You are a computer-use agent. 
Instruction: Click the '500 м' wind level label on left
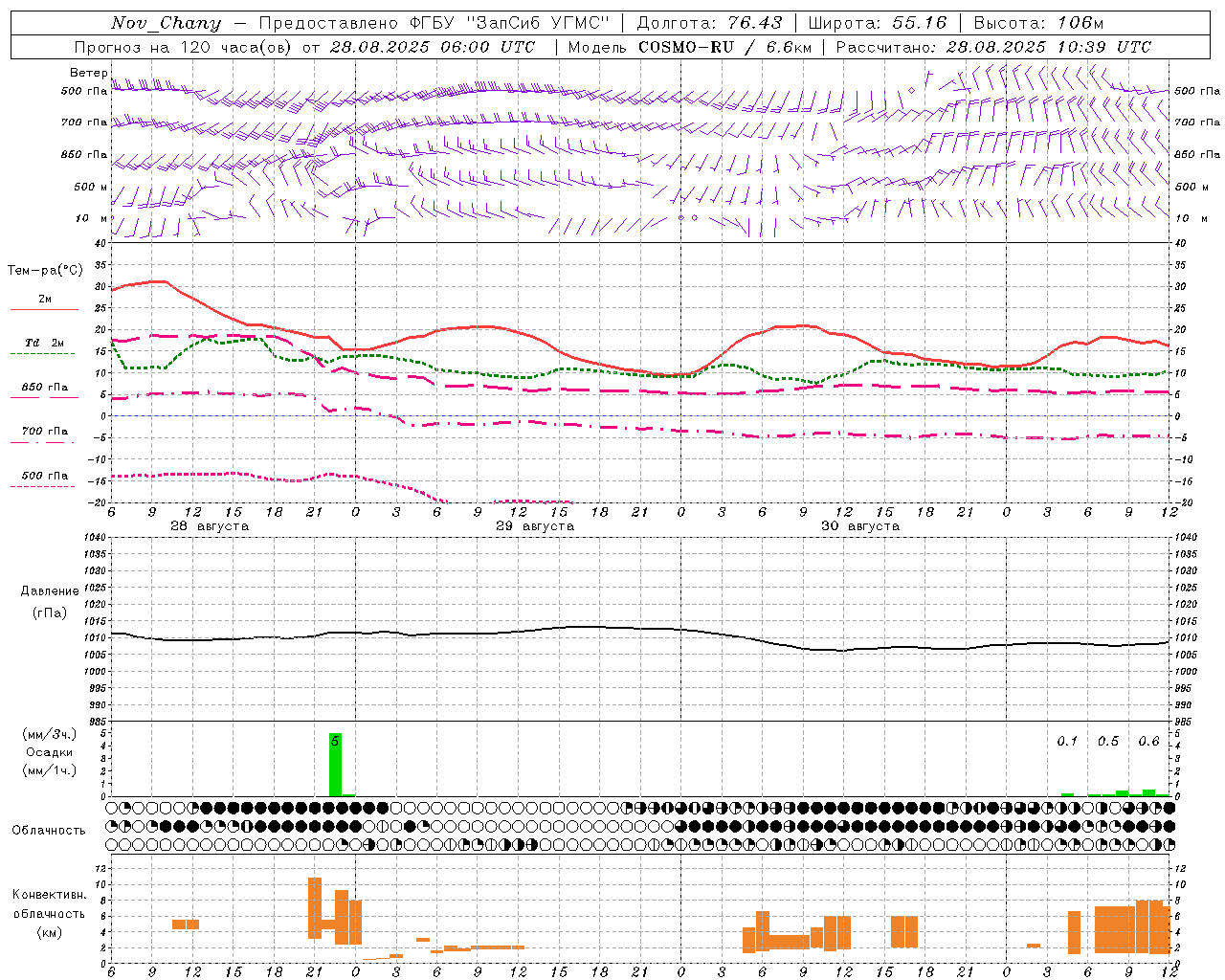tap(92, 187)
